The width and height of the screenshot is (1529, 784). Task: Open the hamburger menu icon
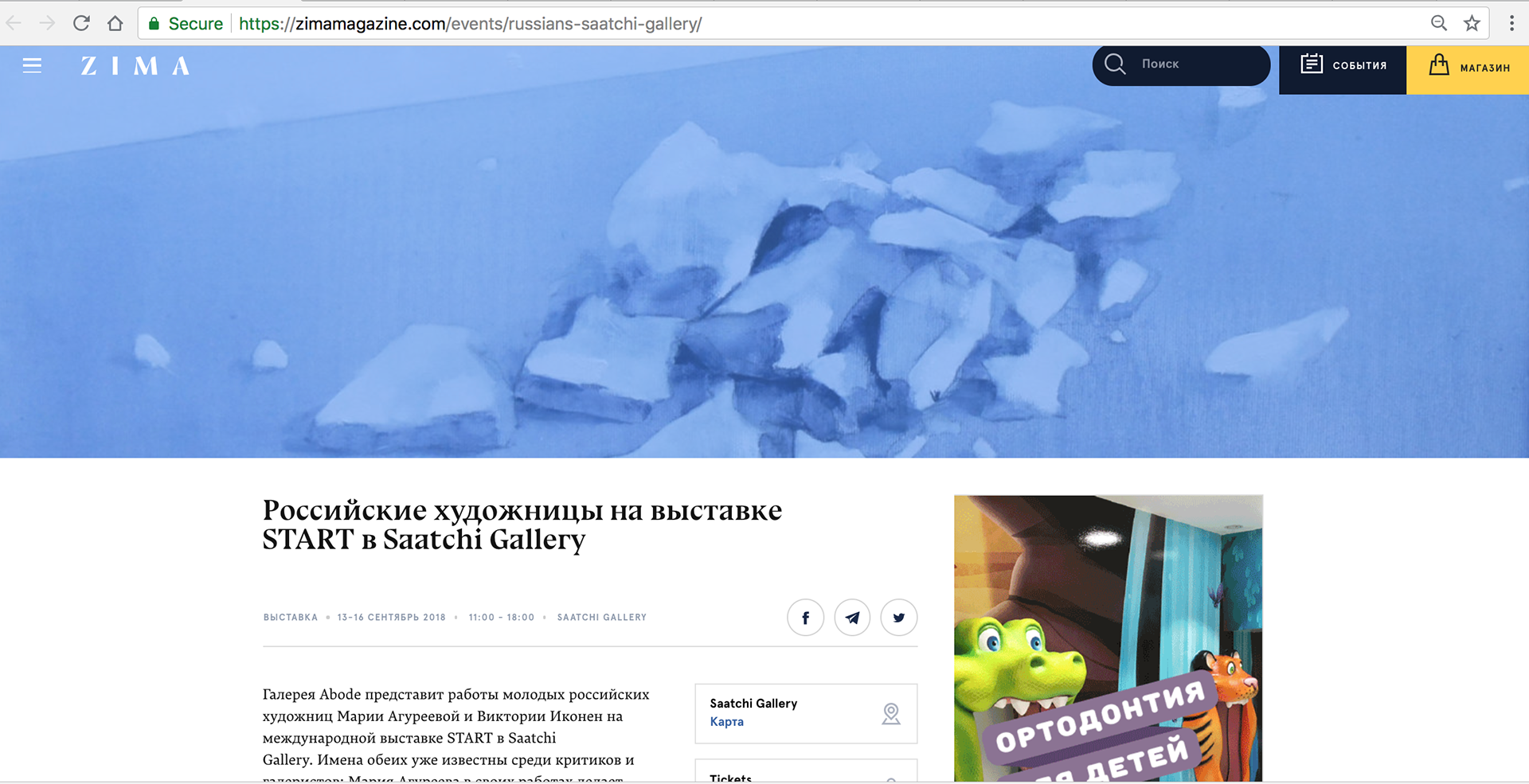(x=32, y=65)
